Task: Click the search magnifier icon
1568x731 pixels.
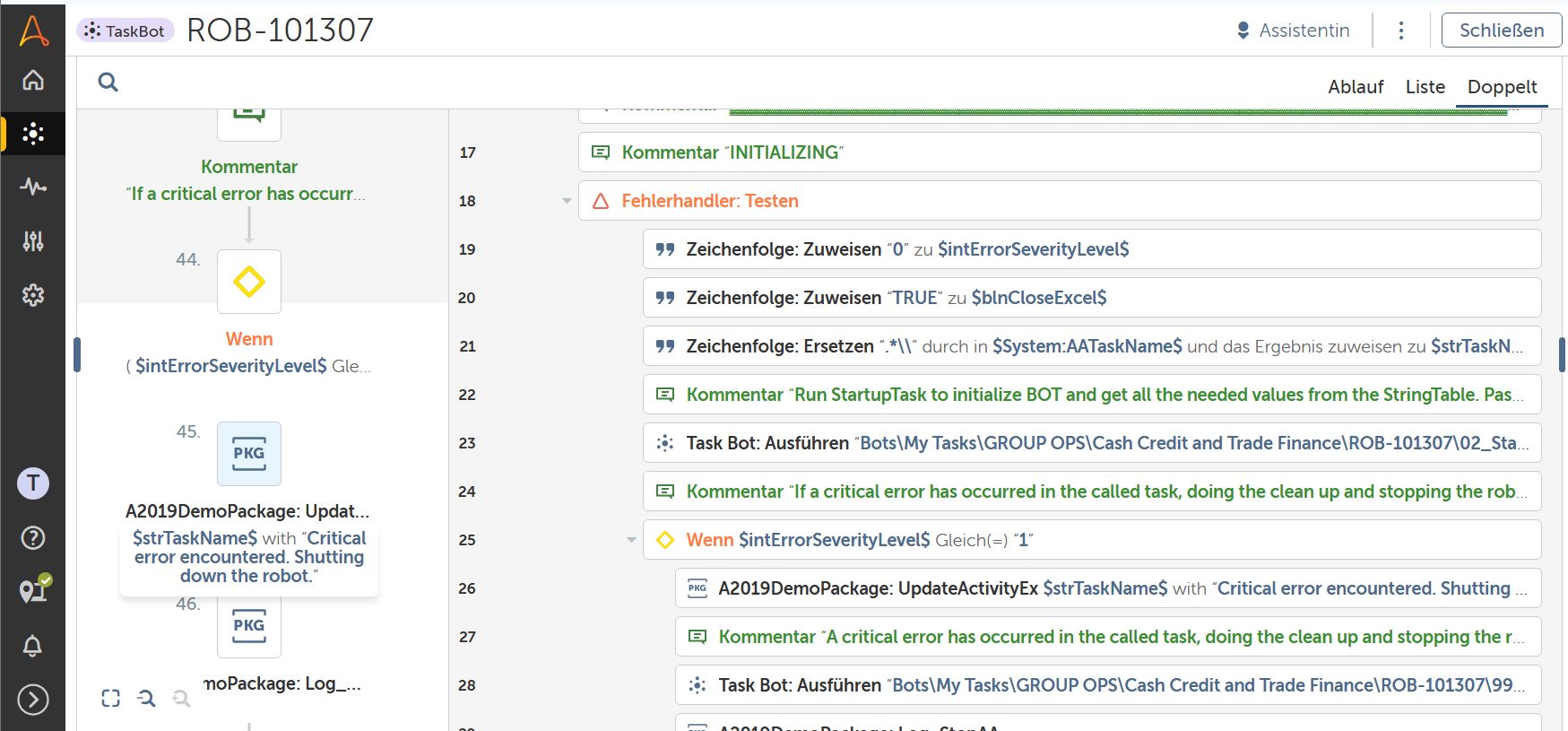Action: [x=108, y=82]
